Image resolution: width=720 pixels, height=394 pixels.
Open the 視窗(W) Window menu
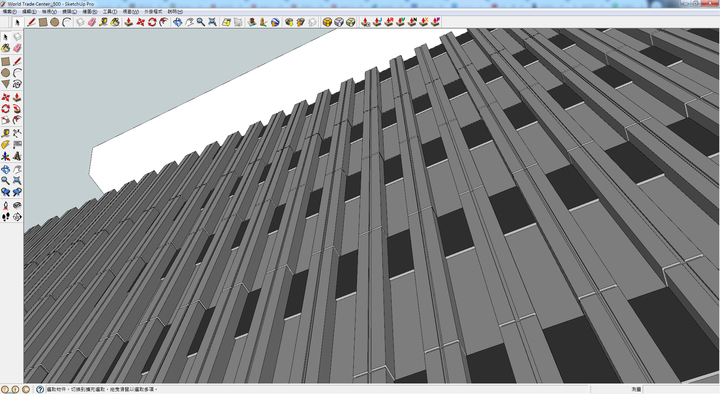tap(130, 11)
